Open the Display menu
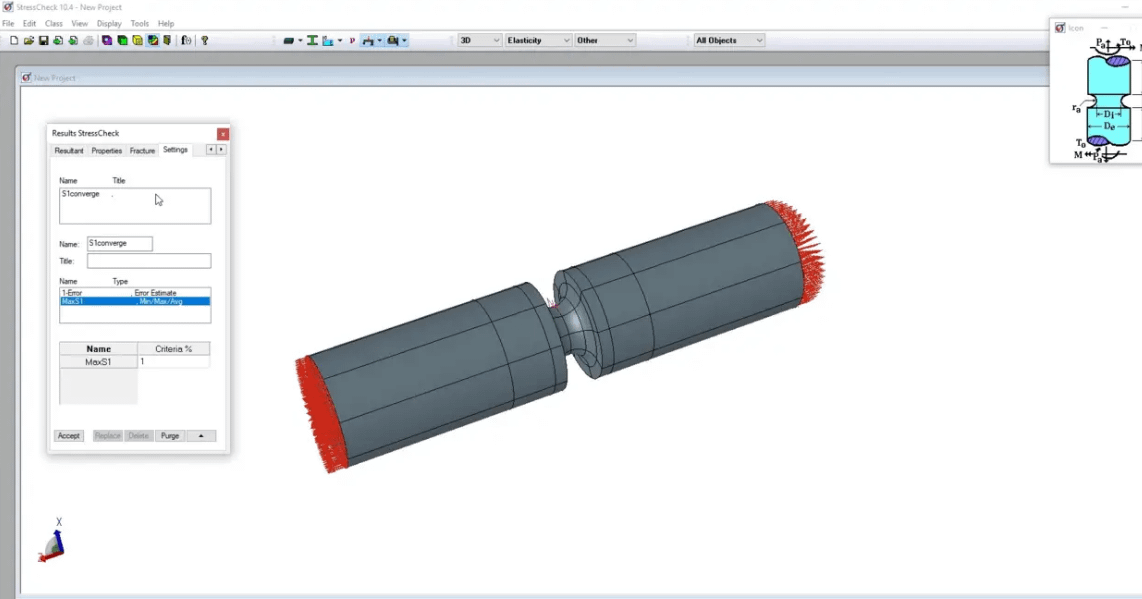 [109, 23]
